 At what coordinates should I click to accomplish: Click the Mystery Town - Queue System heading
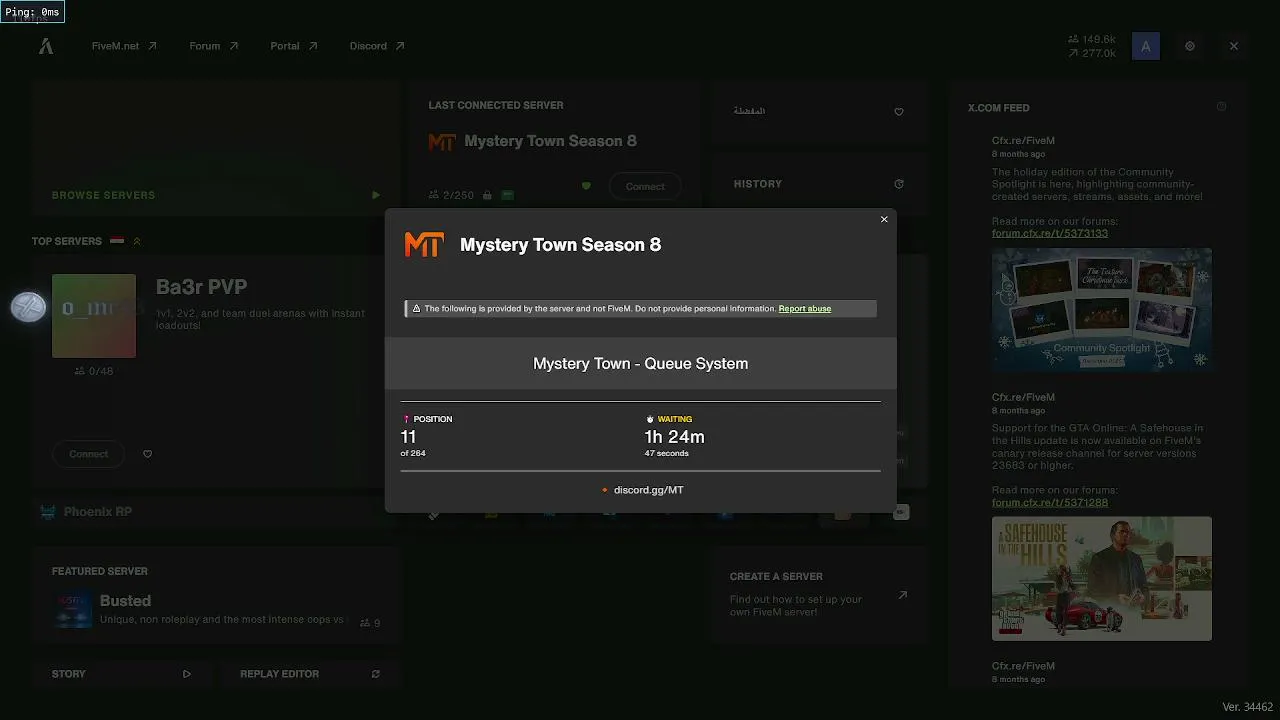pyautogui.click(x=641, y=364)
